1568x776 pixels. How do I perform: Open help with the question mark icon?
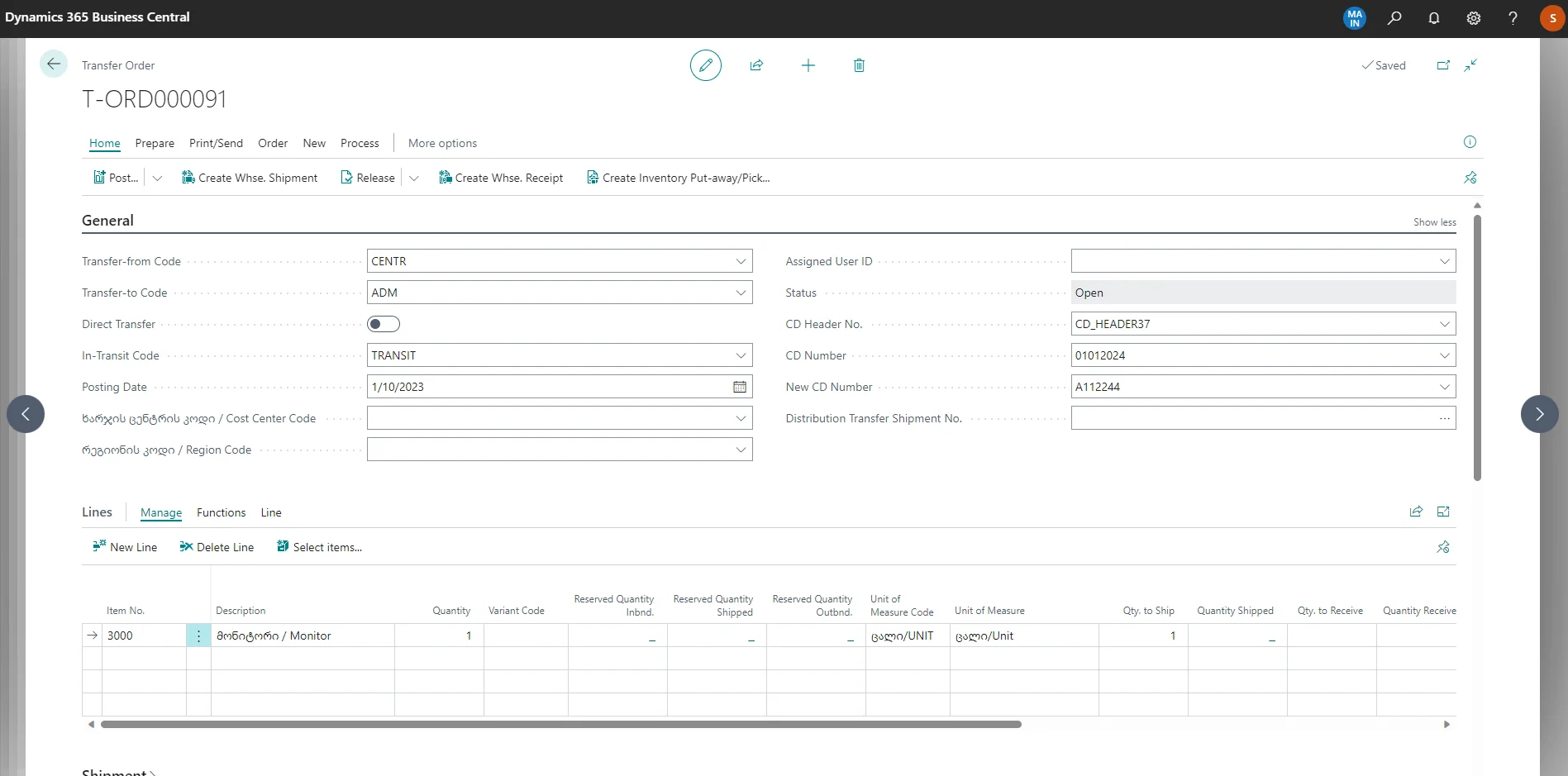point(1513,18)
